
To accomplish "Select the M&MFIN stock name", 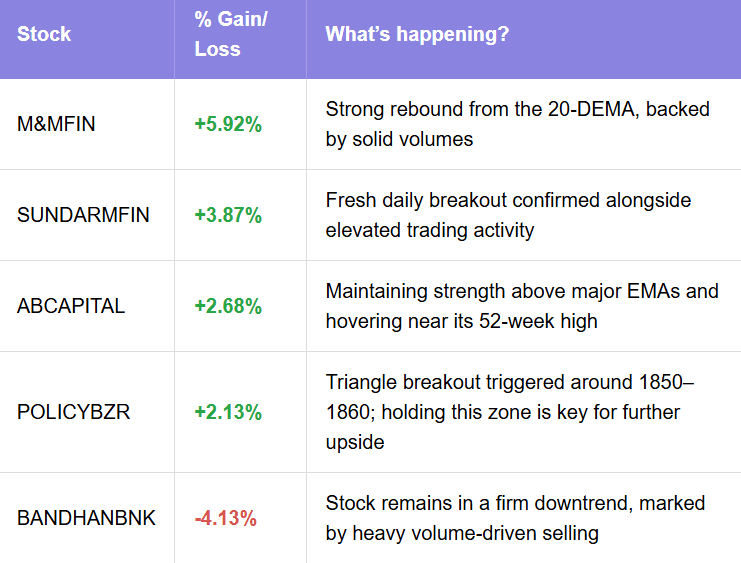I will point(56,124).
